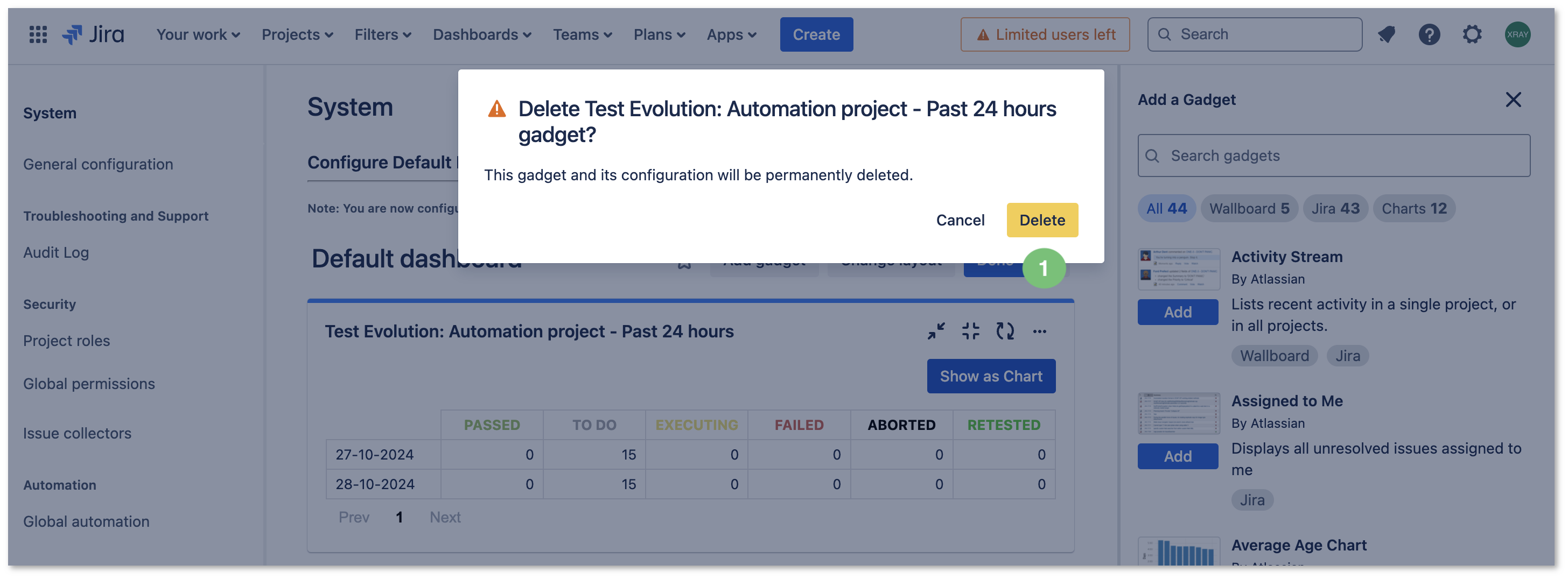The width and height of the screenshot is (1568, 579).
Task: Expand the Apps dropdown
Action: point(731,34)
